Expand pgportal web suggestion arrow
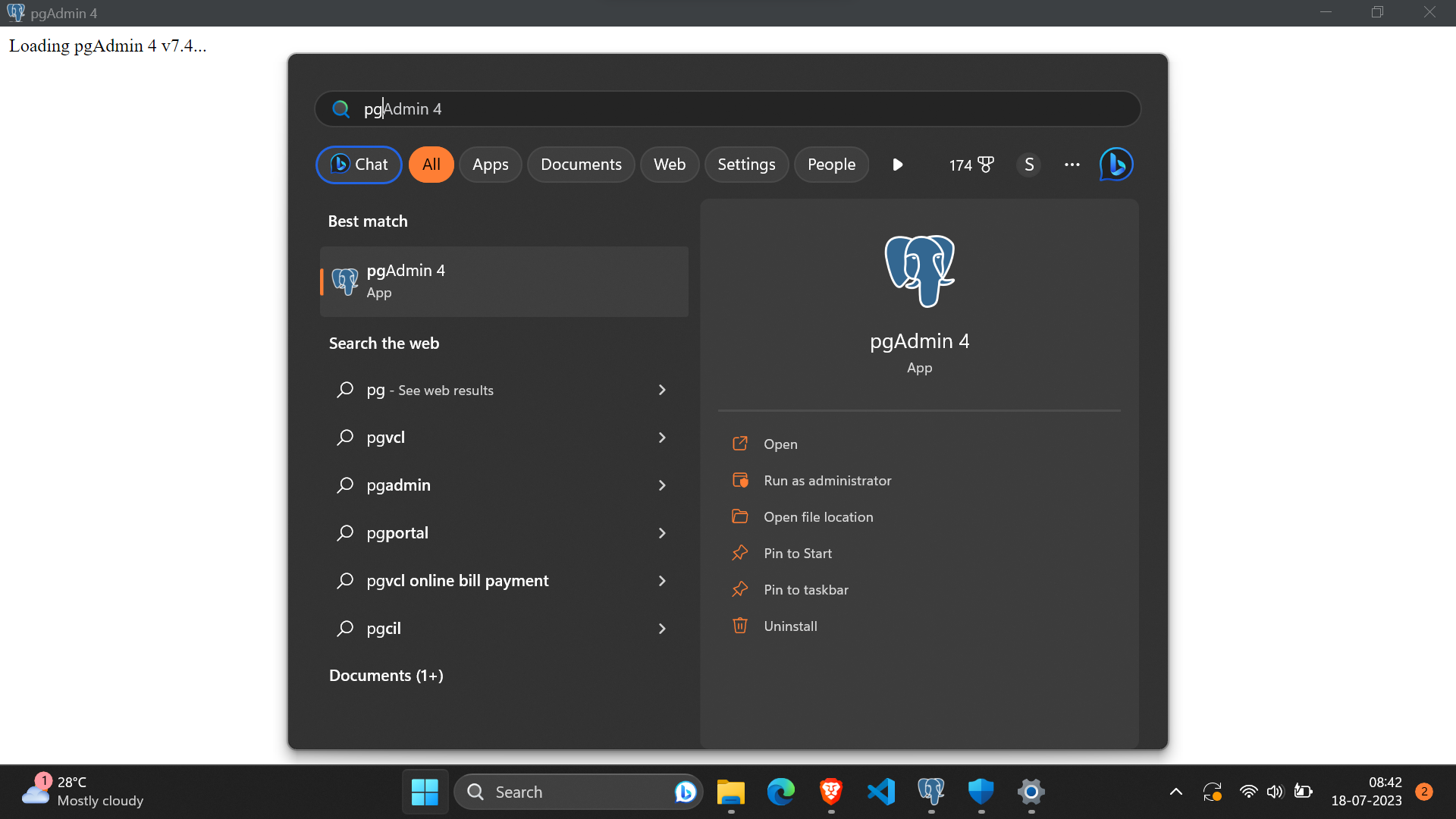Screen dimensions: 1456x819 (662, 533)
